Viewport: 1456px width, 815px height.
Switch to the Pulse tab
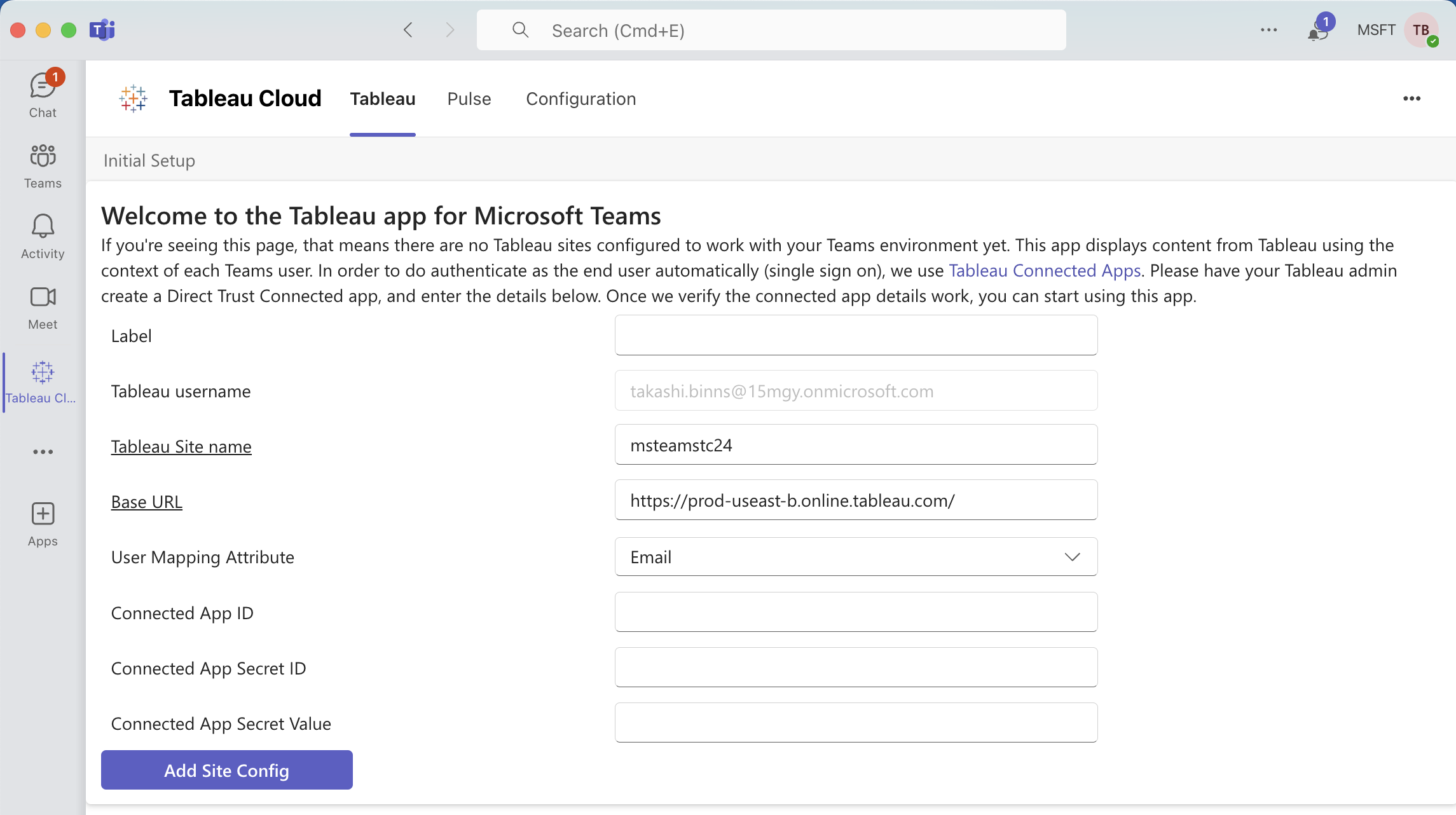469,99
